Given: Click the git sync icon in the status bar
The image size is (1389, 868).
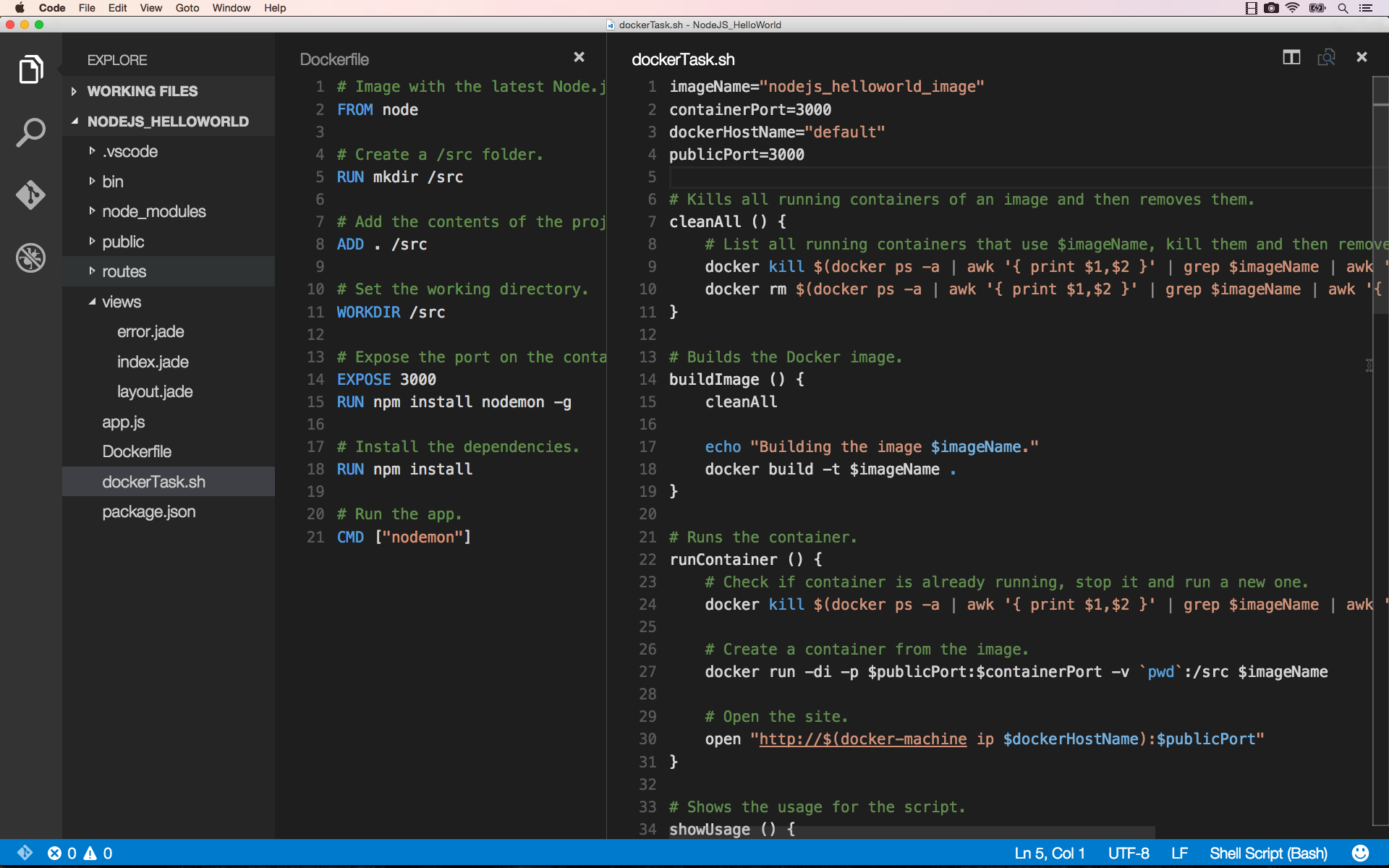Looking at the screenshot, I should (25, 853).
